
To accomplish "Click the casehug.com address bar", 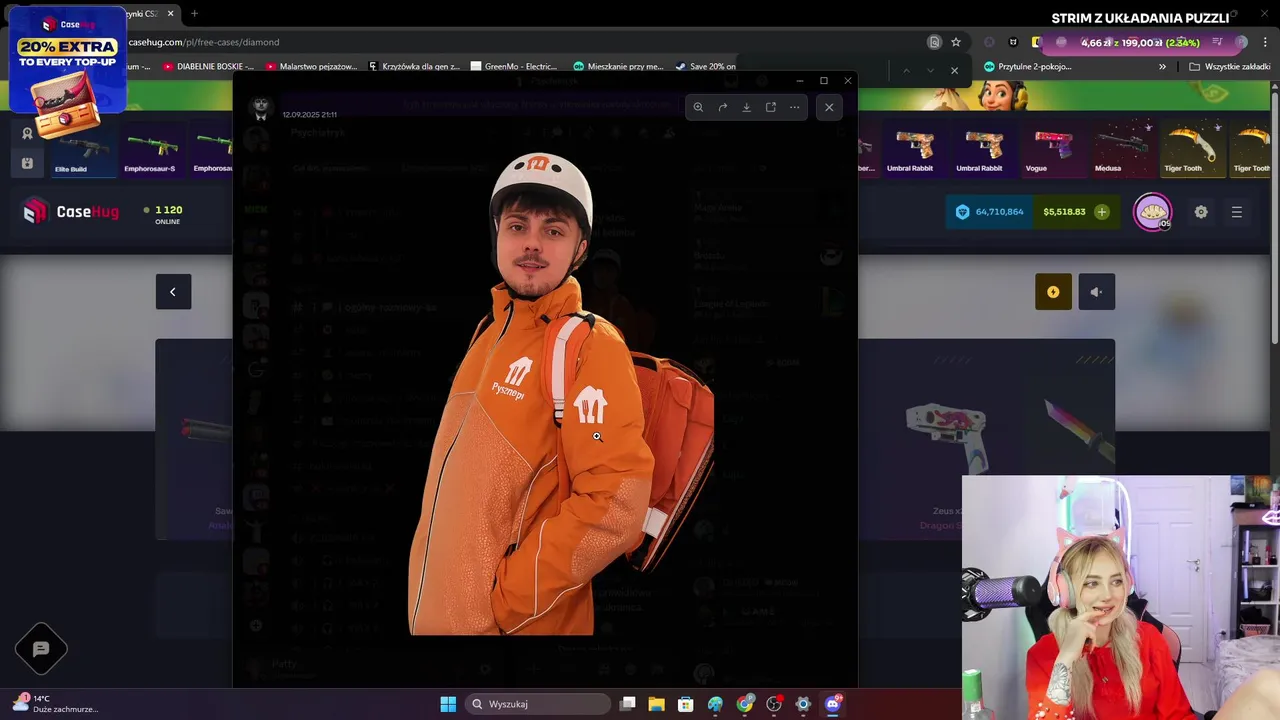I will coord(520,42).
